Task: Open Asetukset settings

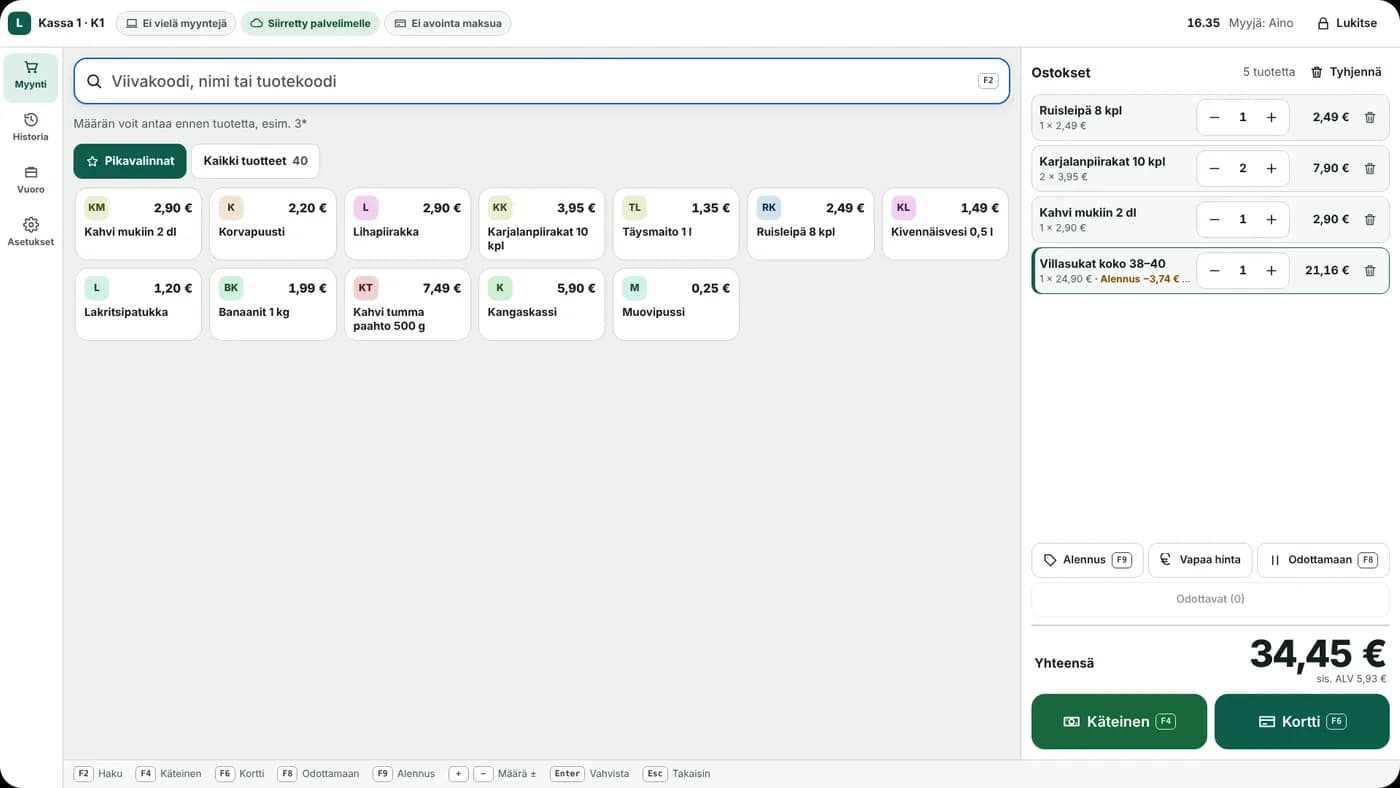Action: tap(31, 233)
